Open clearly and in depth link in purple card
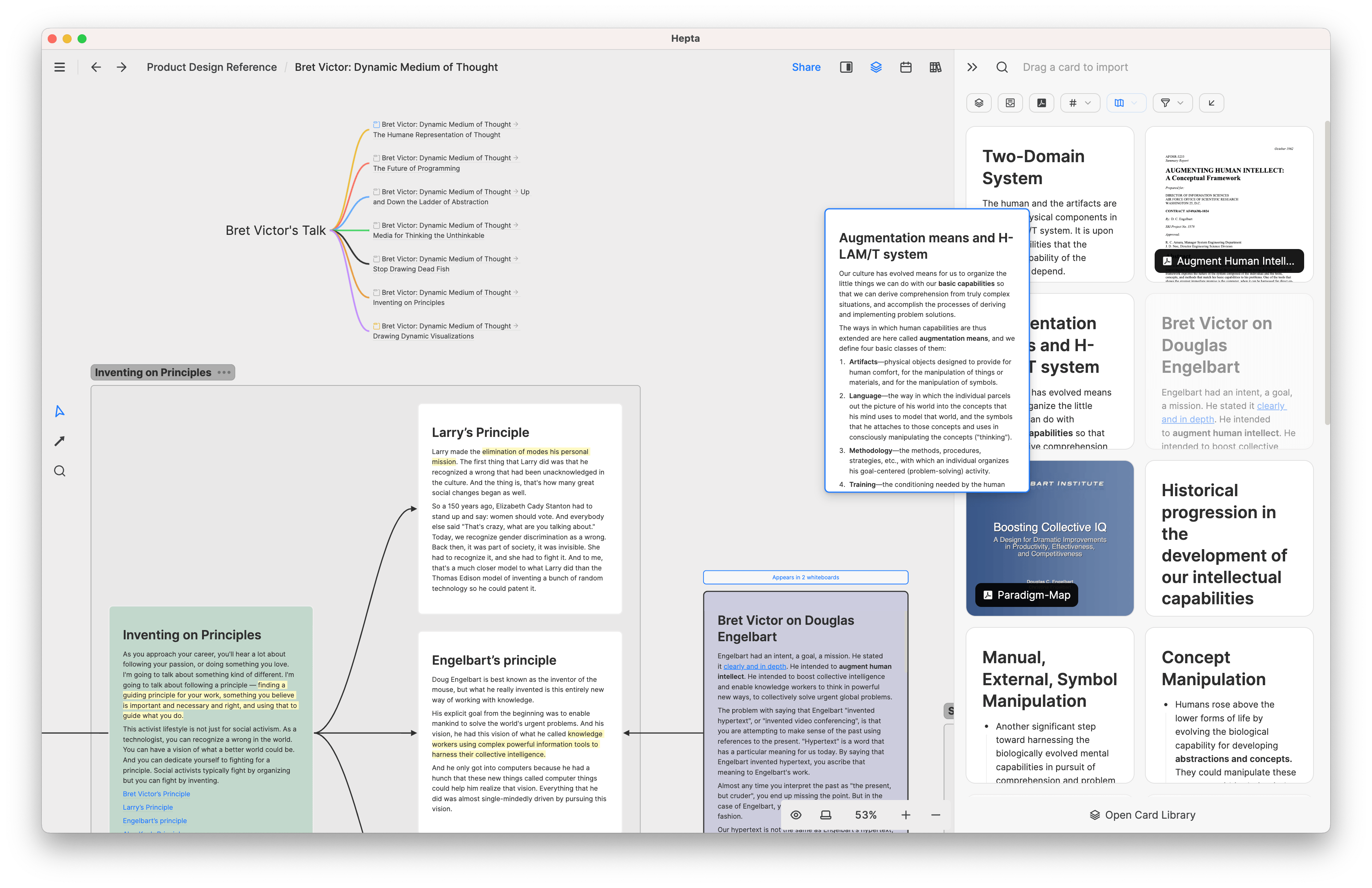This screenshot has height=888, width=1372. (x=755, y=666)
